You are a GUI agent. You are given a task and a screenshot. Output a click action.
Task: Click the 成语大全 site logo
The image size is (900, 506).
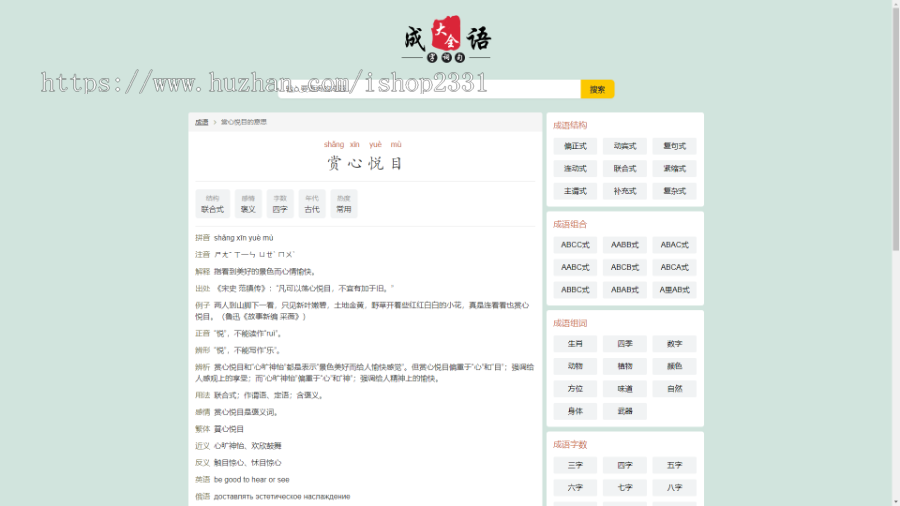pyautogui.click(x=447, y=38)
